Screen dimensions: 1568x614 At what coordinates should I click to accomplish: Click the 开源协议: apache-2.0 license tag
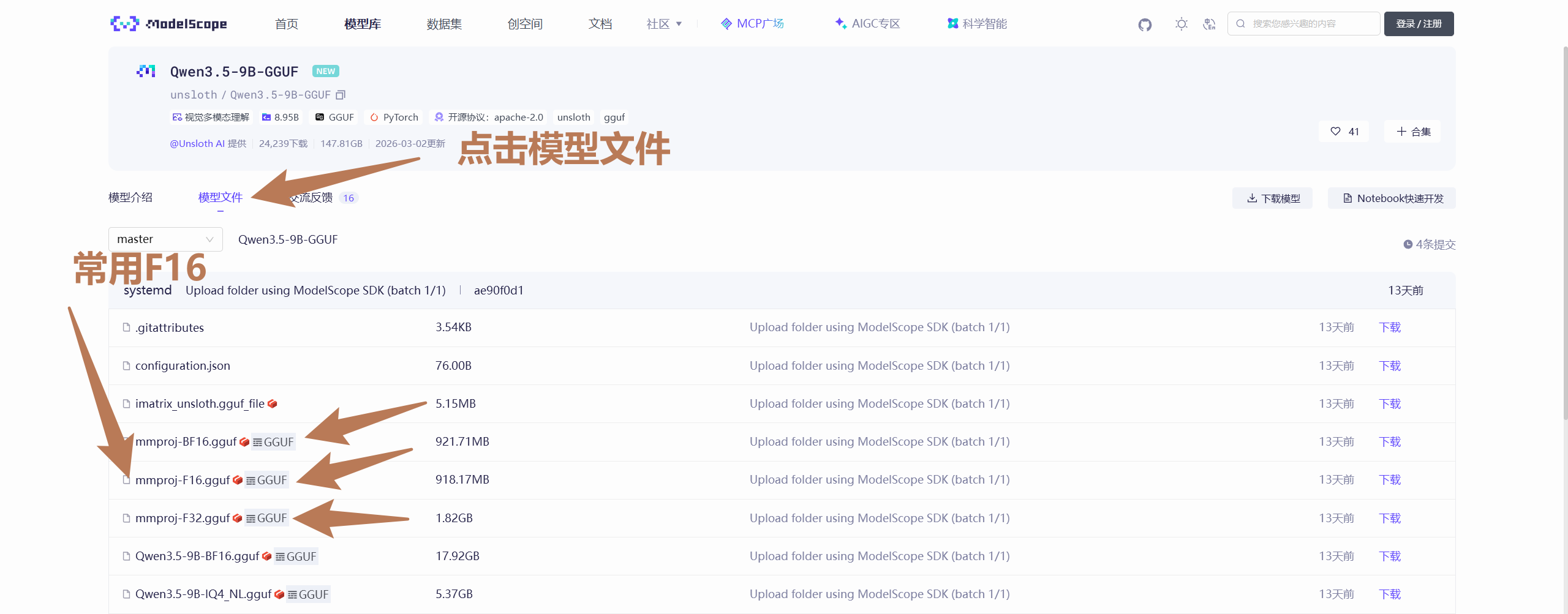488,117
